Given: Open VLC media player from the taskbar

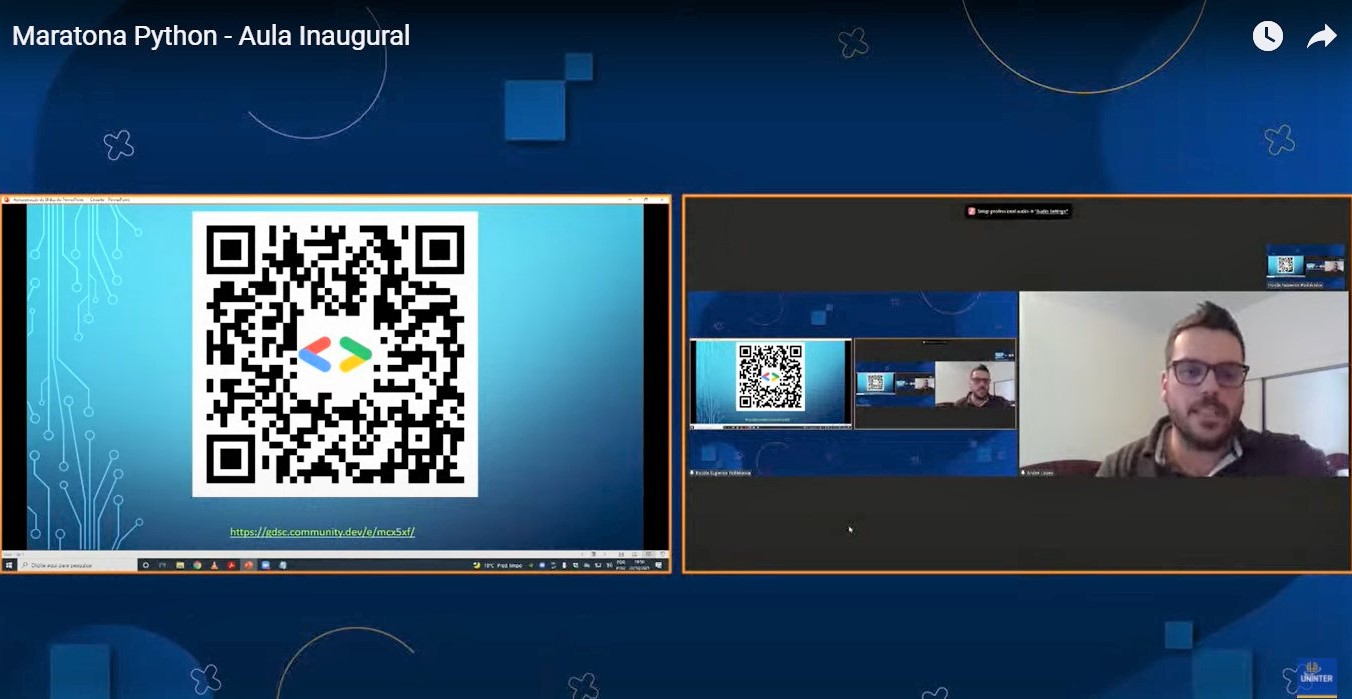Looking at the screenshot, I should click(x=214, y=565).
